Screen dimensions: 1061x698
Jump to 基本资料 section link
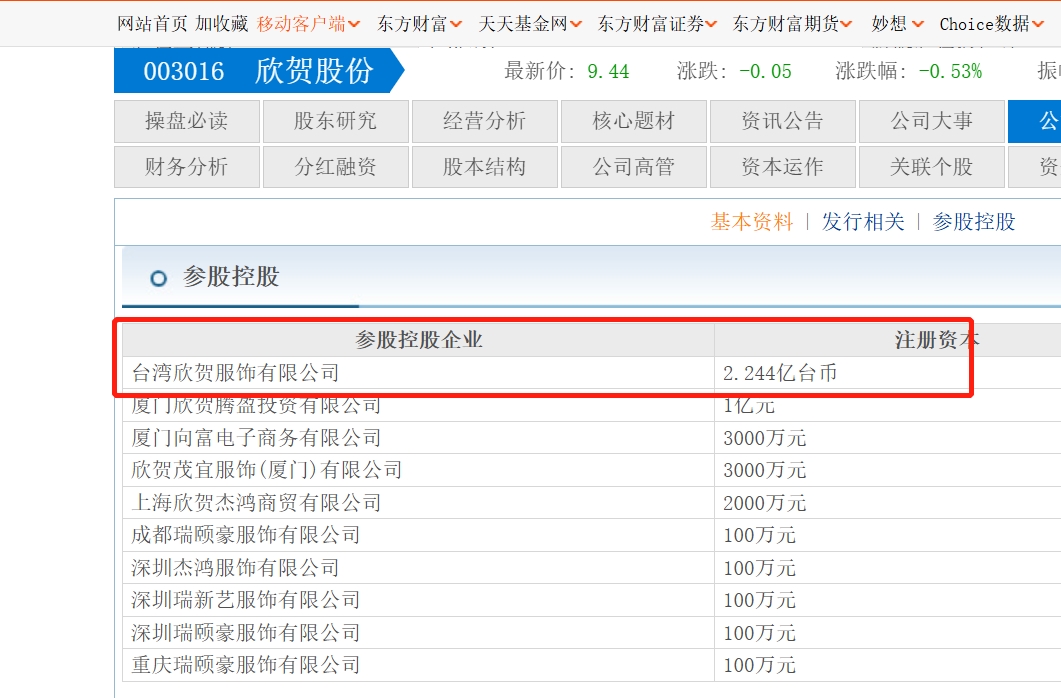pyautogui.click(x=752, y=222)
